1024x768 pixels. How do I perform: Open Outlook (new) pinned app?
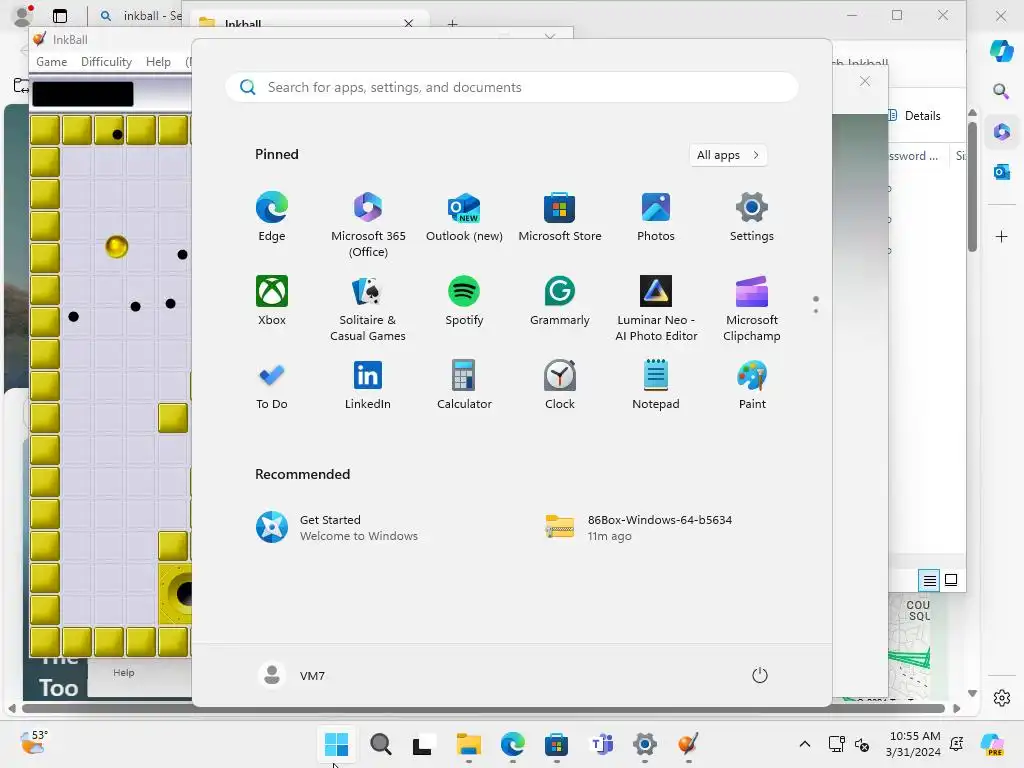[x=464, y=217]
